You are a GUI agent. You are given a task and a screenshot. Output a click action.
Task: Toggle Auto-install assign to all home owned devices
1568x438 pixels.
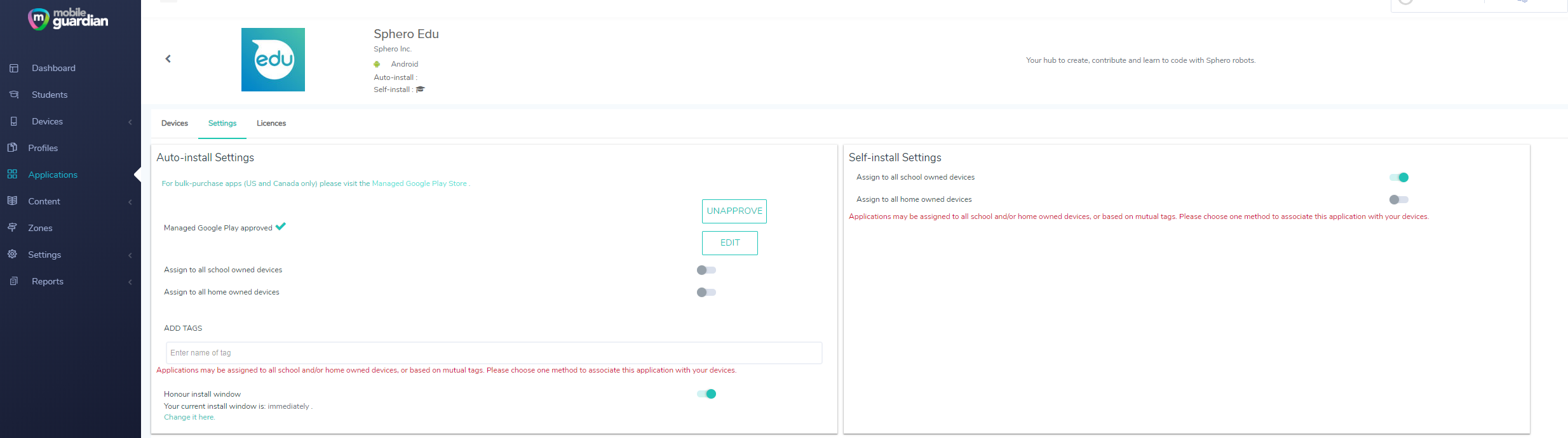click(706, 293)
